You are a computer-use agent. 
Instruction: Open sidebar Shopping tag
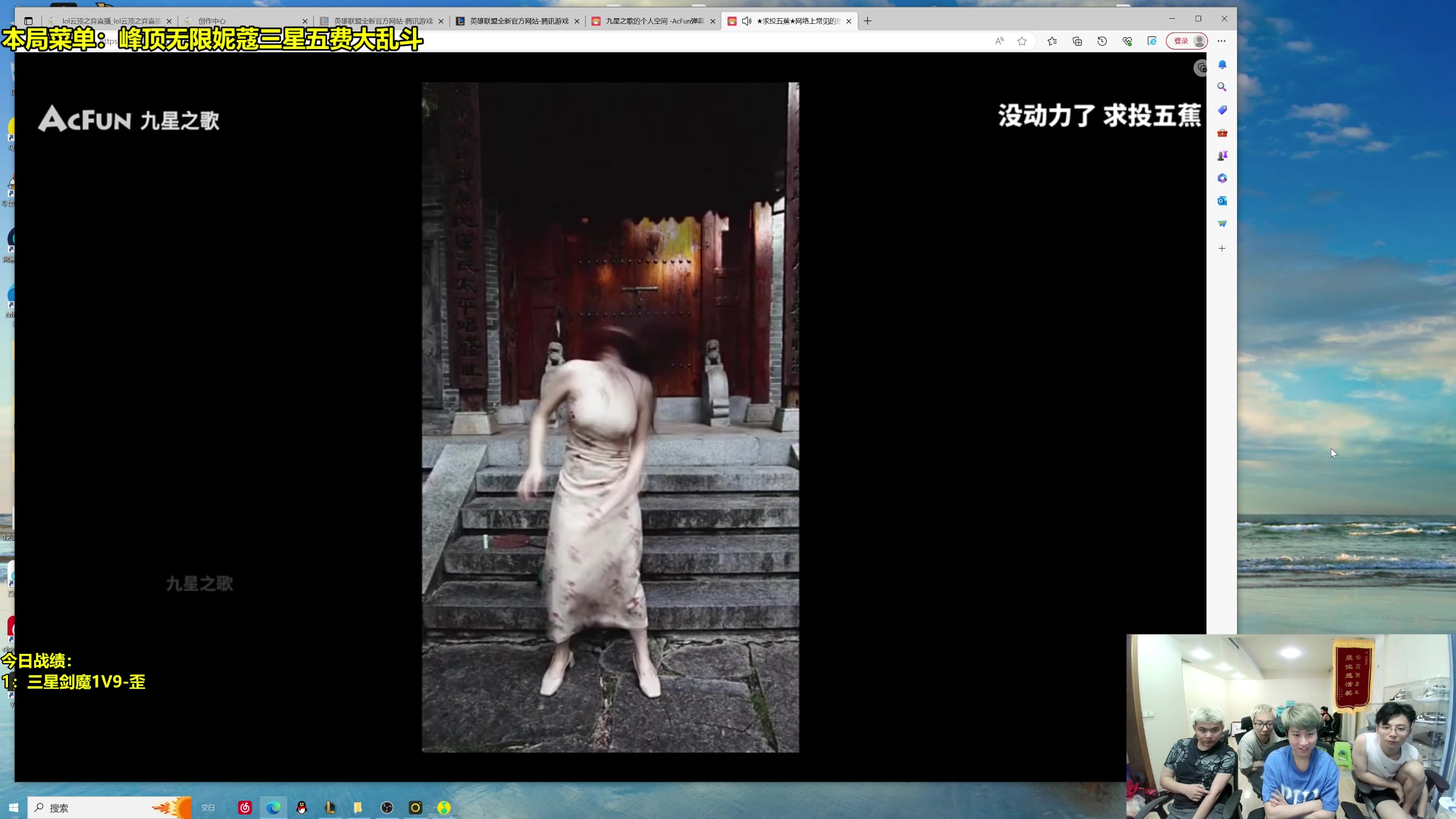(x=1222, y=110)
